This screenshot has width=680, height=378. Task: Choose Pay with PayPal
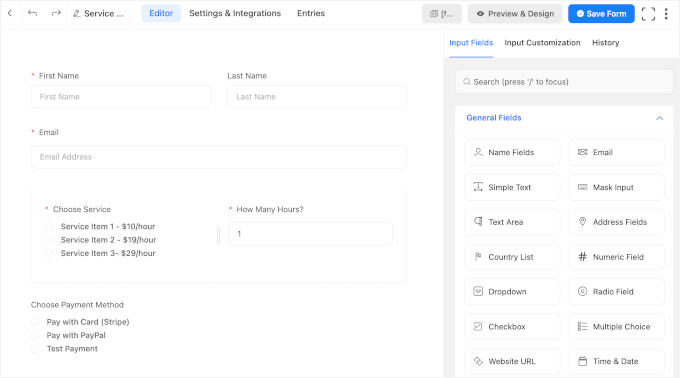tap(35, 336)
